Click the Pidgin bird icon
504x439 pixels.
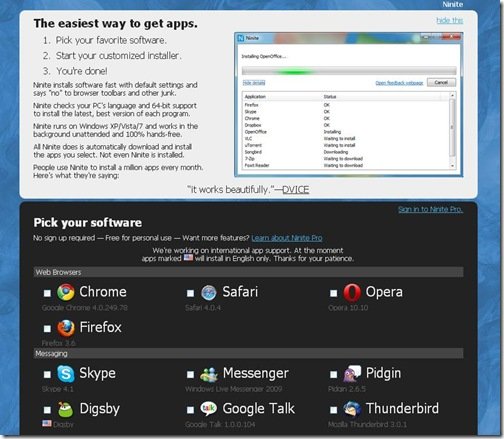pos(352,373)
